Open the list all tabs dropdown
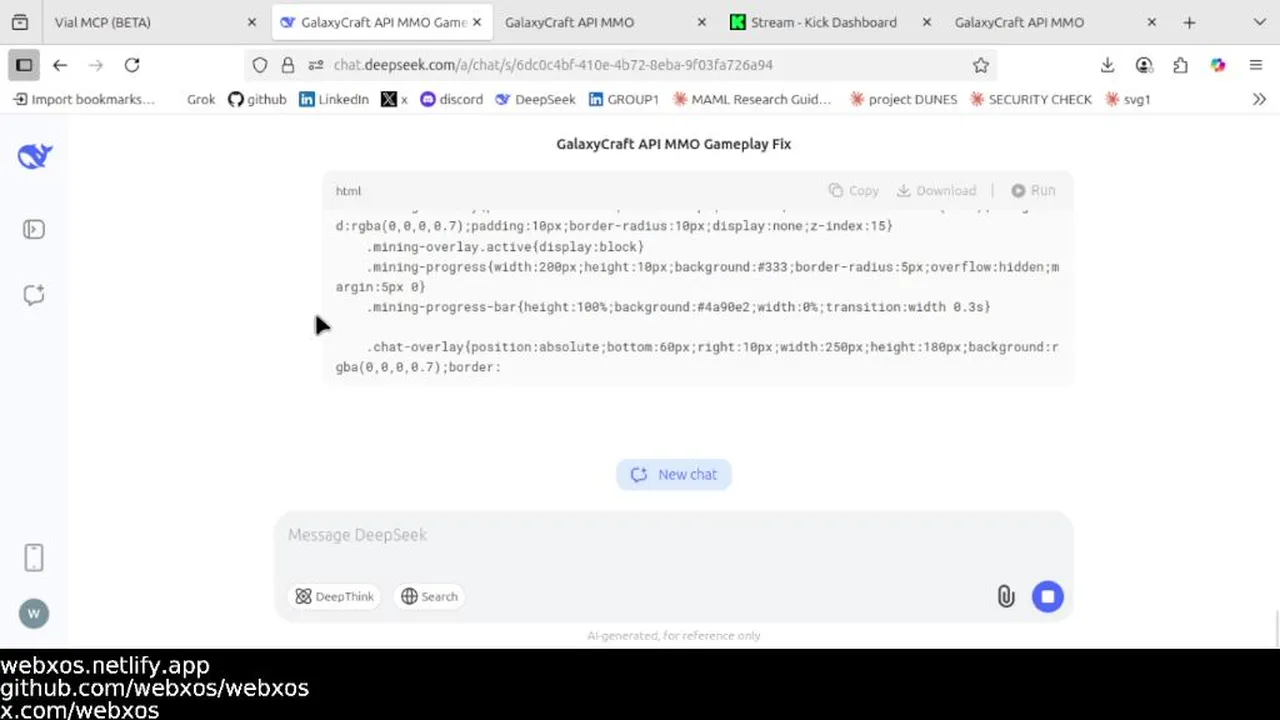This screenshot has height=720, width=1280. coord(1259,22)
